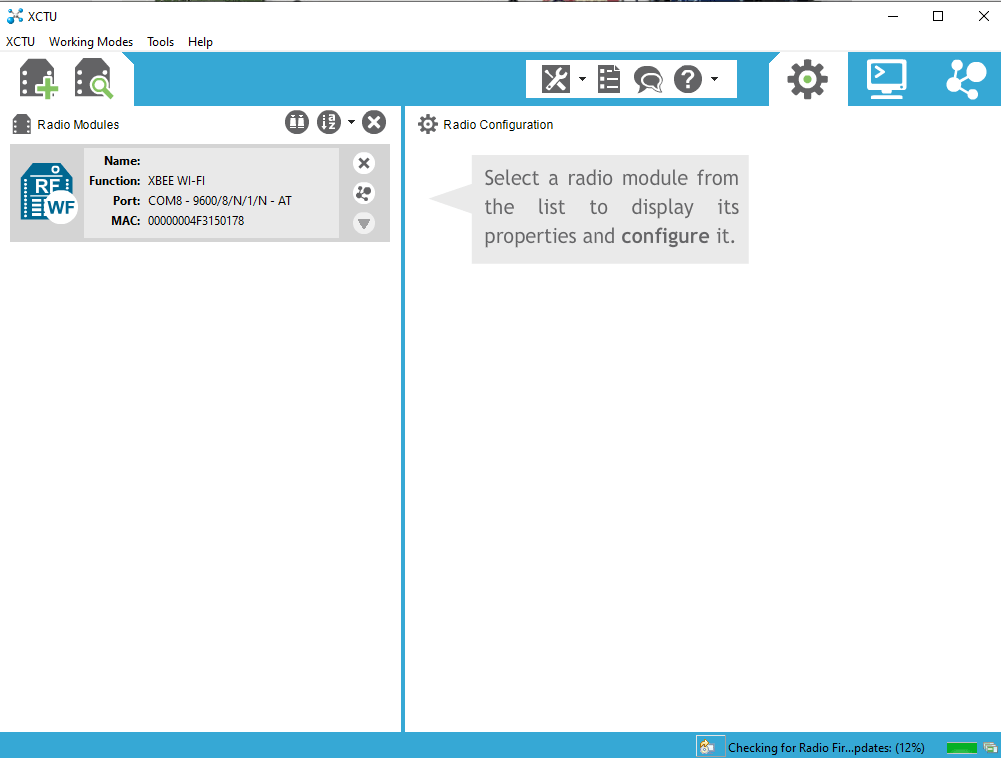Open the XCTU menu
This screenshot has width=1001, height=758.
click(x=20, y=42)
